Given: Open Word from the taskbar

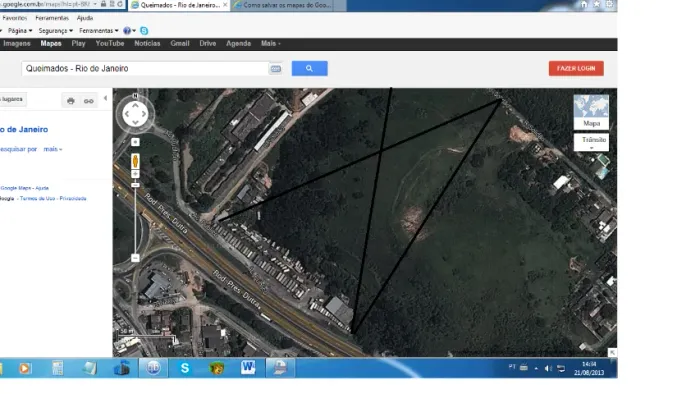Looking at the screenshot, I should click(248, 368).
